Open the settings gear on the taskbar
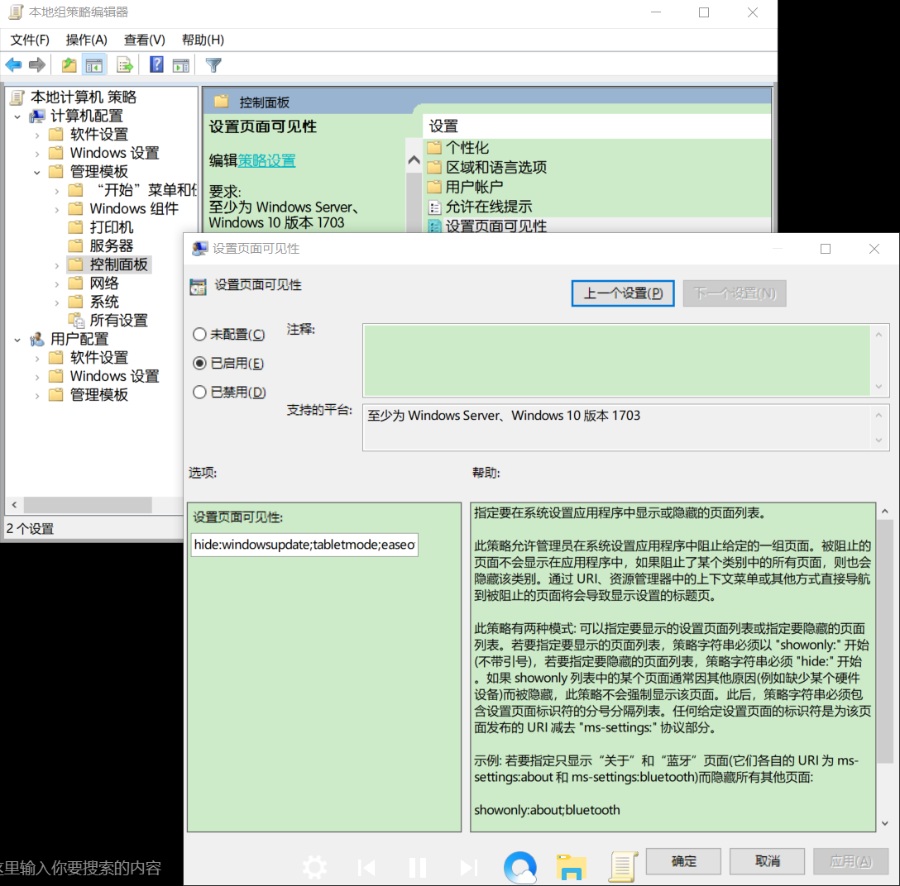 pos(315,867)
